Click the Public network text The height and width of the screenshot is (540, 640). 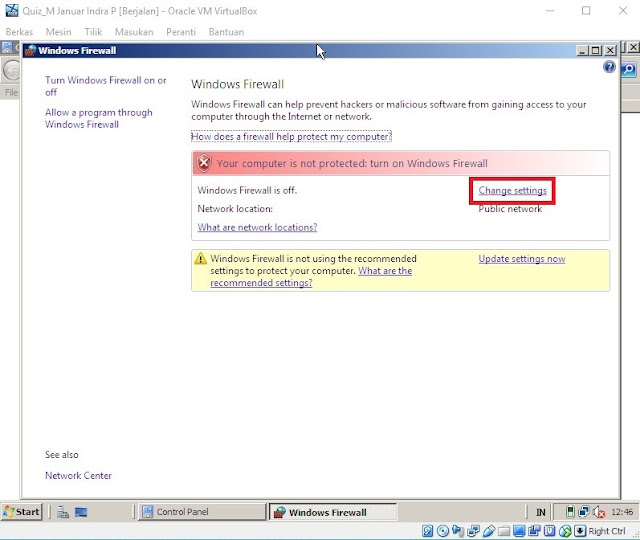tap(510, 209)
